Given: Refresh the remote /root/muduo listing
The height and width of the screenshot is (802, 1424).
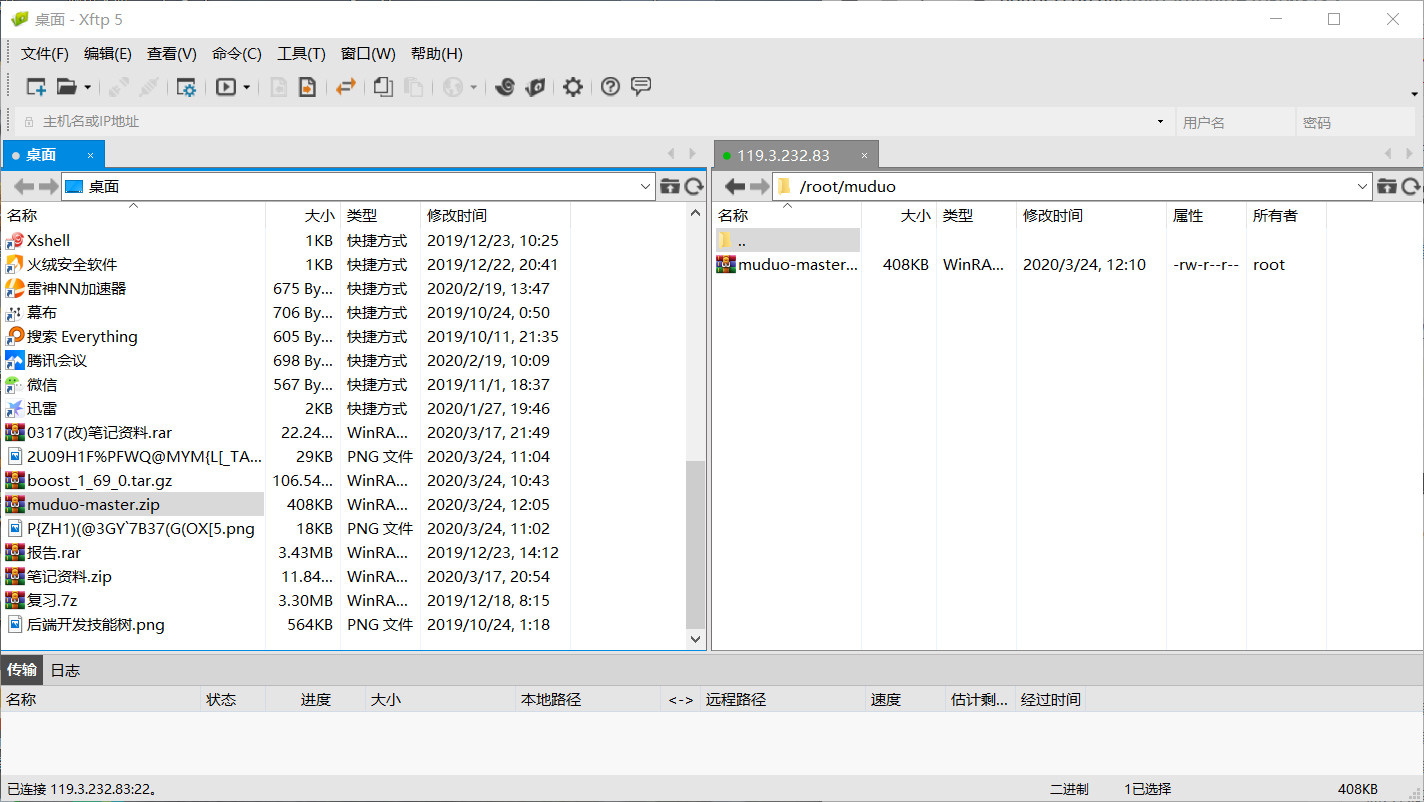Looking at the screenshot, I should click(x=1410, y=186).
